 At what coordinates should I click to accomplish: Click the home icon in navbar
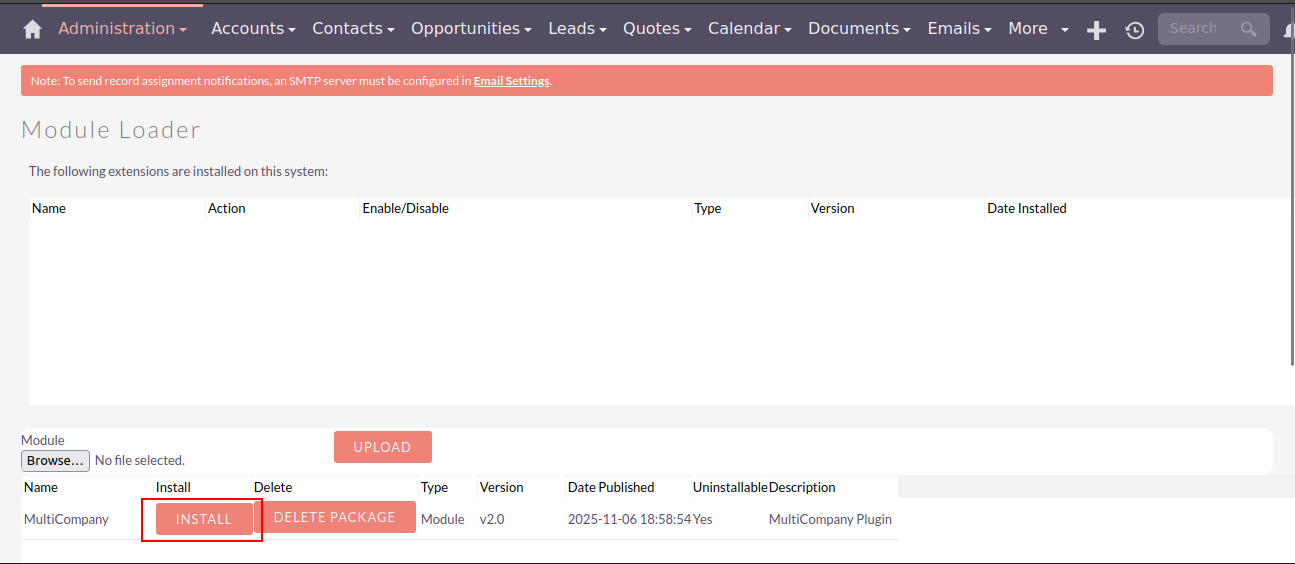pyautogui.click(x=32, y=29)
